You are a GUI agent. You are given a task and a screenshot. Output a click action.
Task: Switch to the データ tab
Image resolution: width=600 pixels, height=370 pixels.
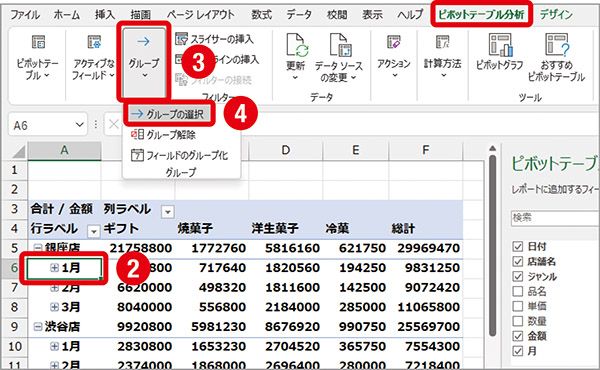tap(299, 15)
